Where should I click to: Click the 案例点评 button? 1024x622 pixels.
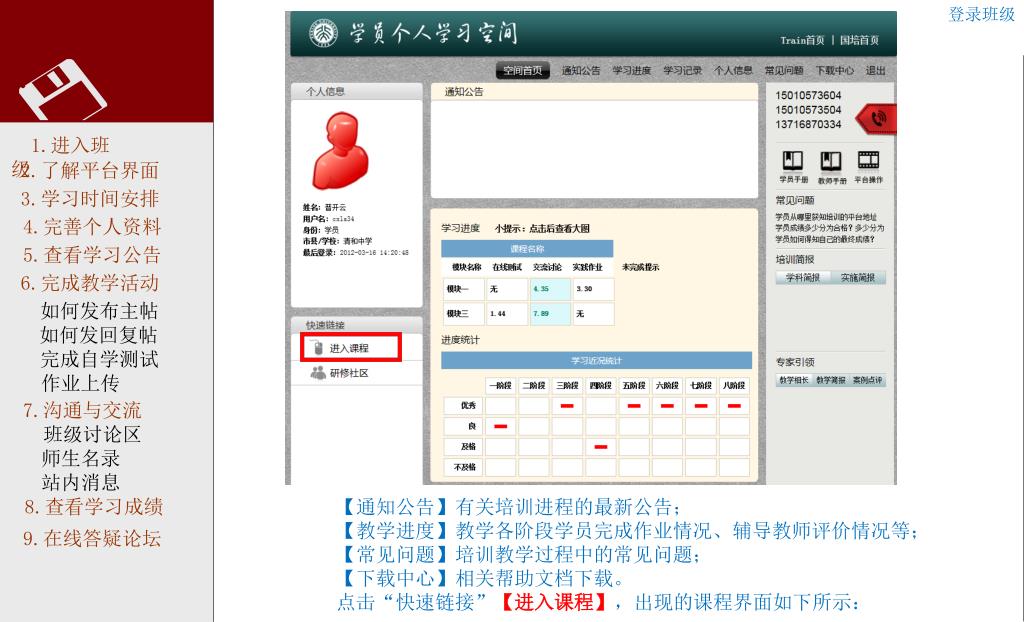pyautogui.click(x=867, y=380)
